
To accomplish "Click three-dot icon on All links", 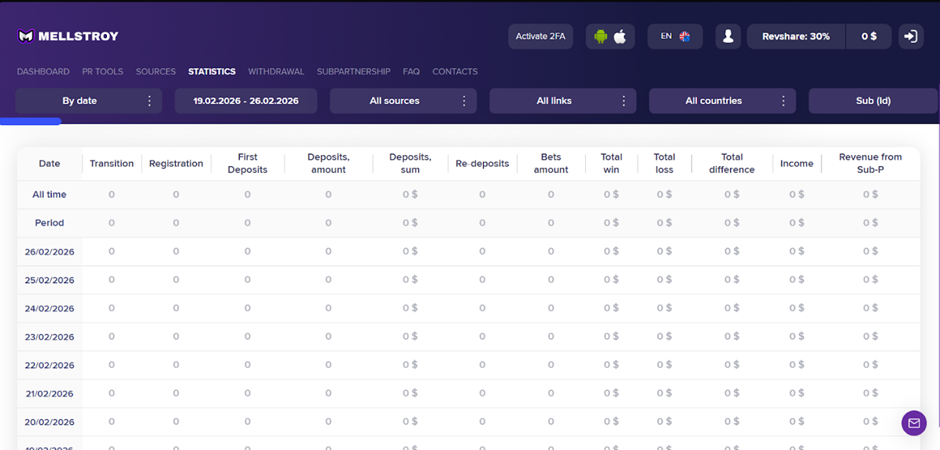I will [x=623, y=101].
